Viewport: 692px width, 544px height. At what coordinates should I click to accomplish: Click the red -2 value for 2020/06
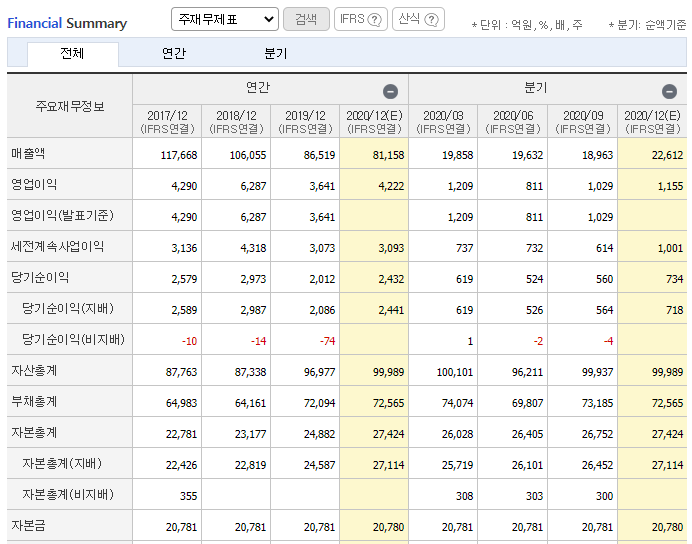click(538, 341)
